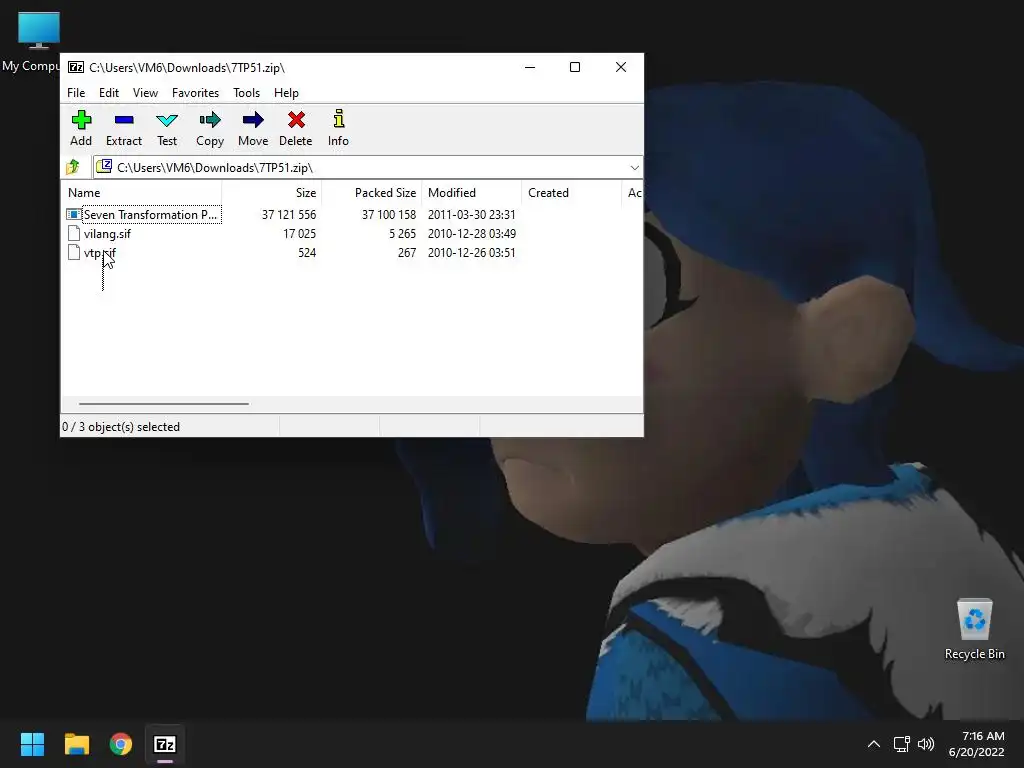Click modified date 2011-03-30 23:31
The width and height of the screenshot is (1024, 768).
[472, 214]
